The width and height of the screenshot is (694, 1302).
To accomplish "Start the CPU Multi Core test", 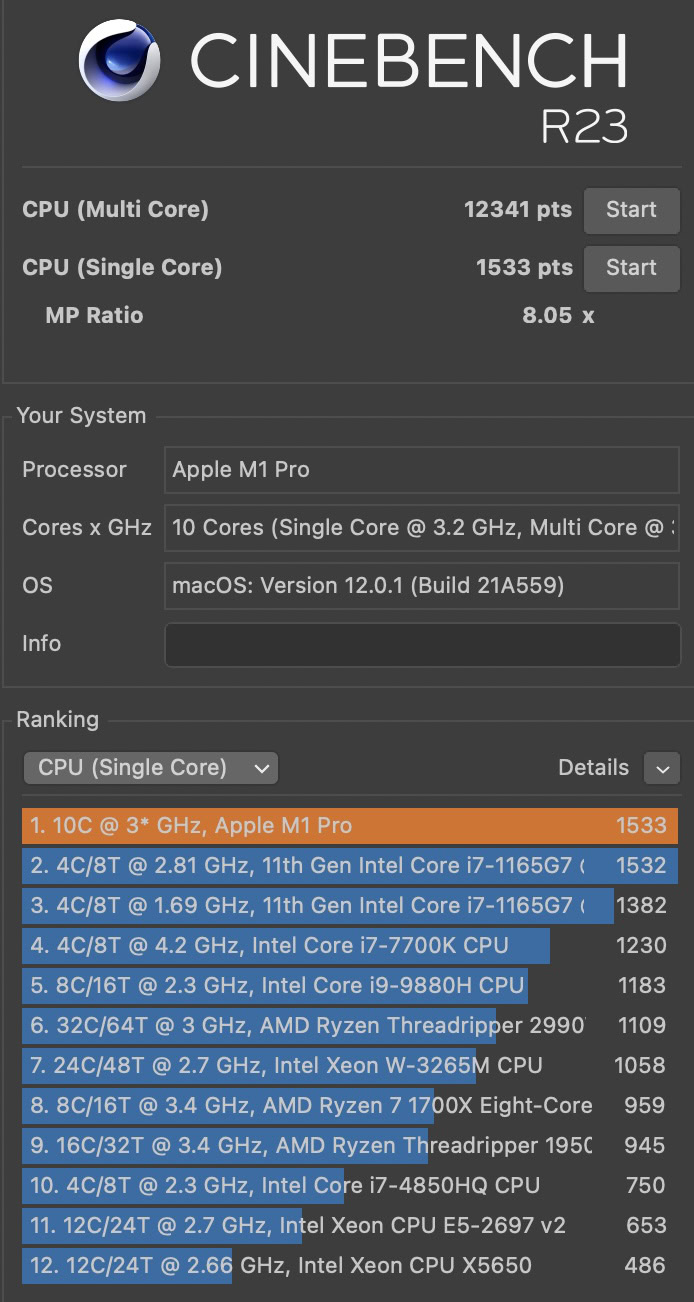I will pos(631,210).
